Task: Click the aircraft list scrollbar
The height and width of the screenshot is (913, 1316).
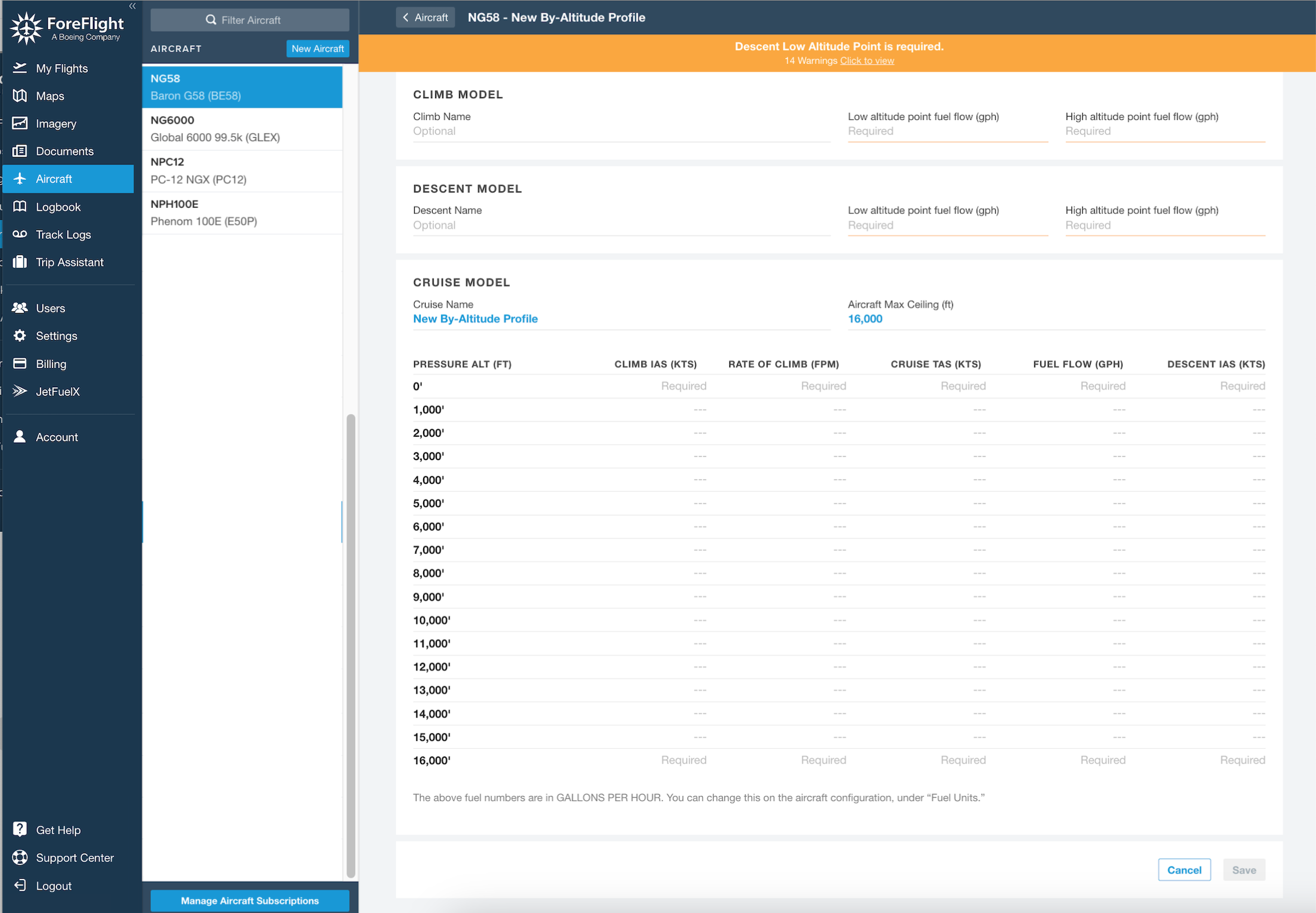Action: [351, 645]
